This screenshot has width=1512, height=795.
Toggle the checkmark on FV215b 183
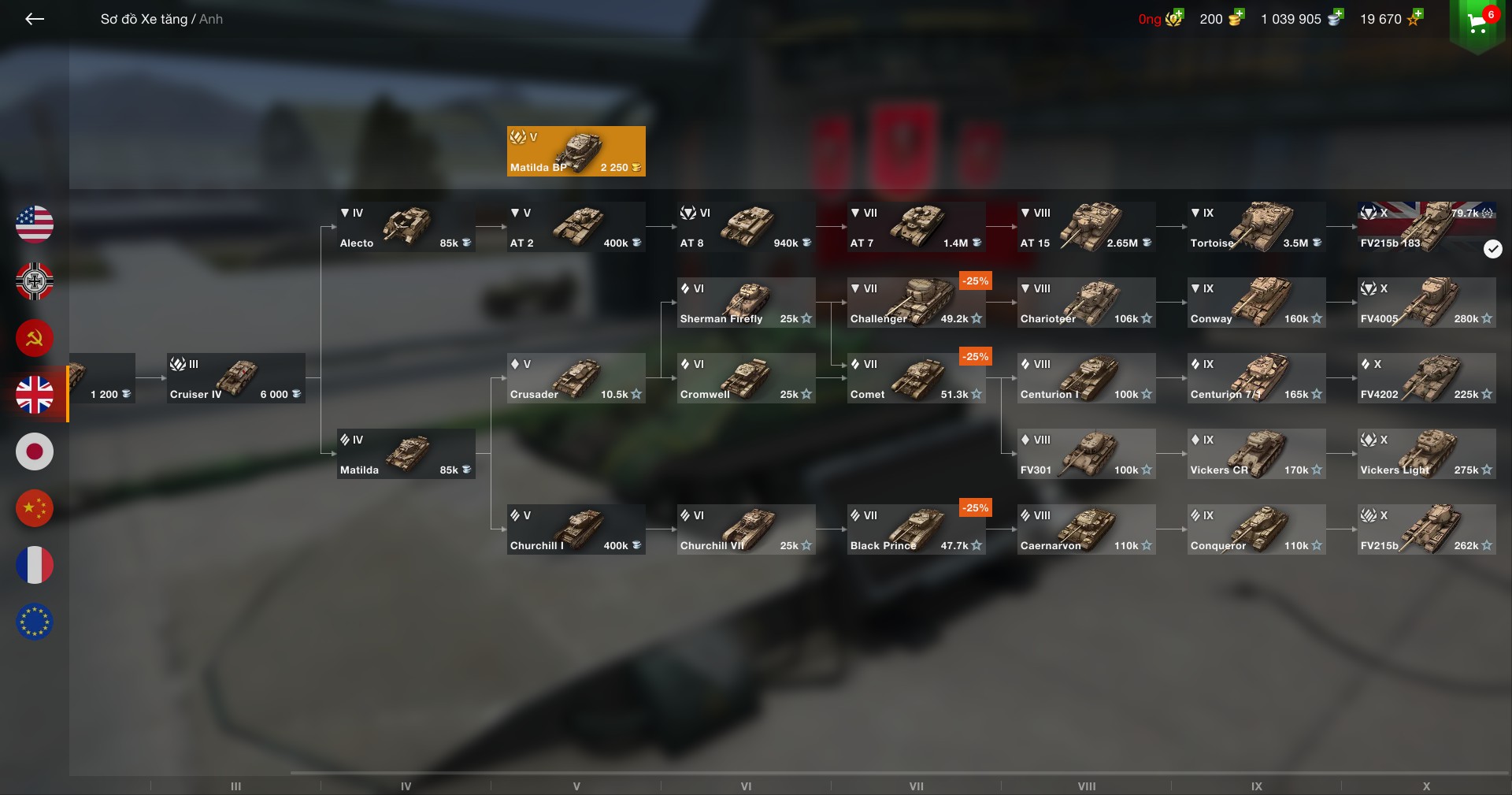[1492, 249]
